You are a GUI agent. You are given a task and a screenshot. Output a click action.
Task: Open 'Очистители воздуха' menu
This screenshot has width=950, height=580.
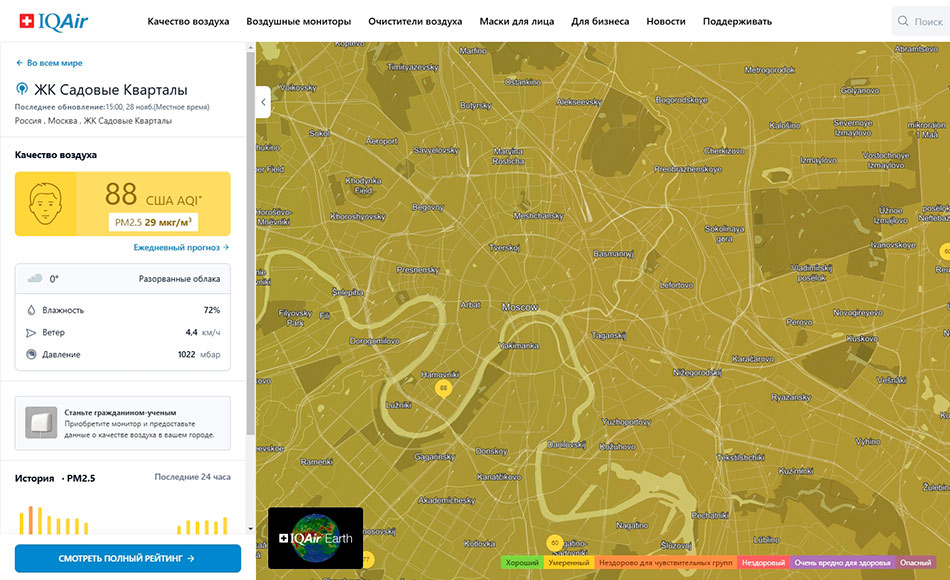(x=415, y=21)
